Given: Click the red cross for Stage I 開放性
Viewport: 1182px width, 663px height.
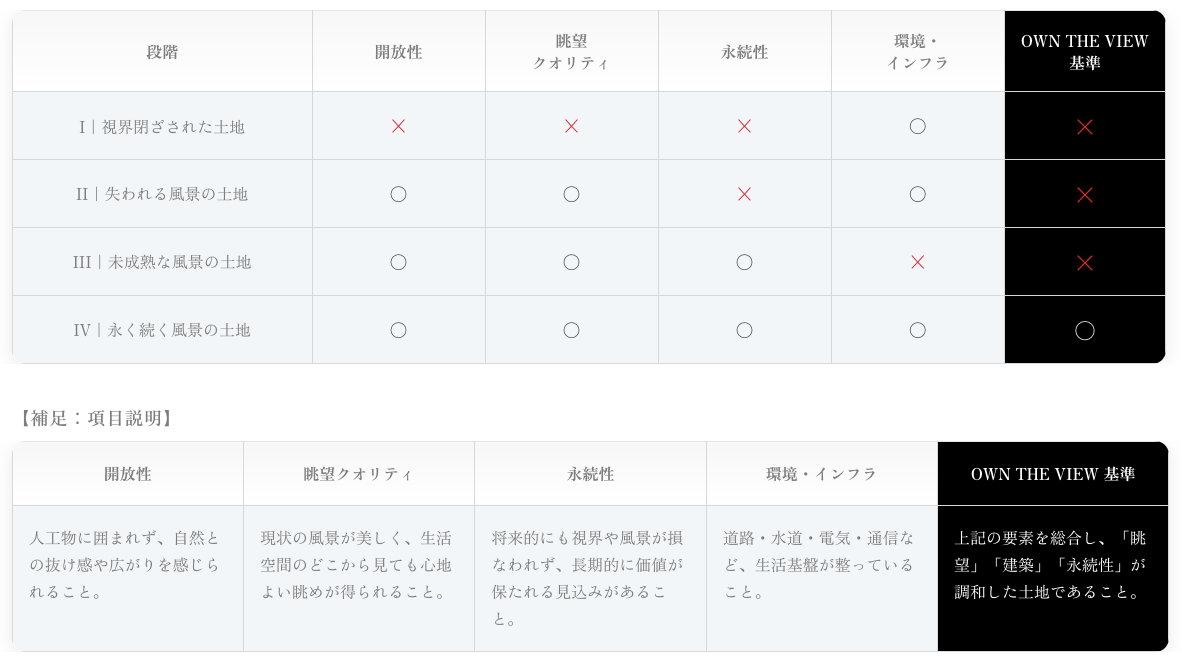Looking at the screenshot, I should (x=398, y=126).
